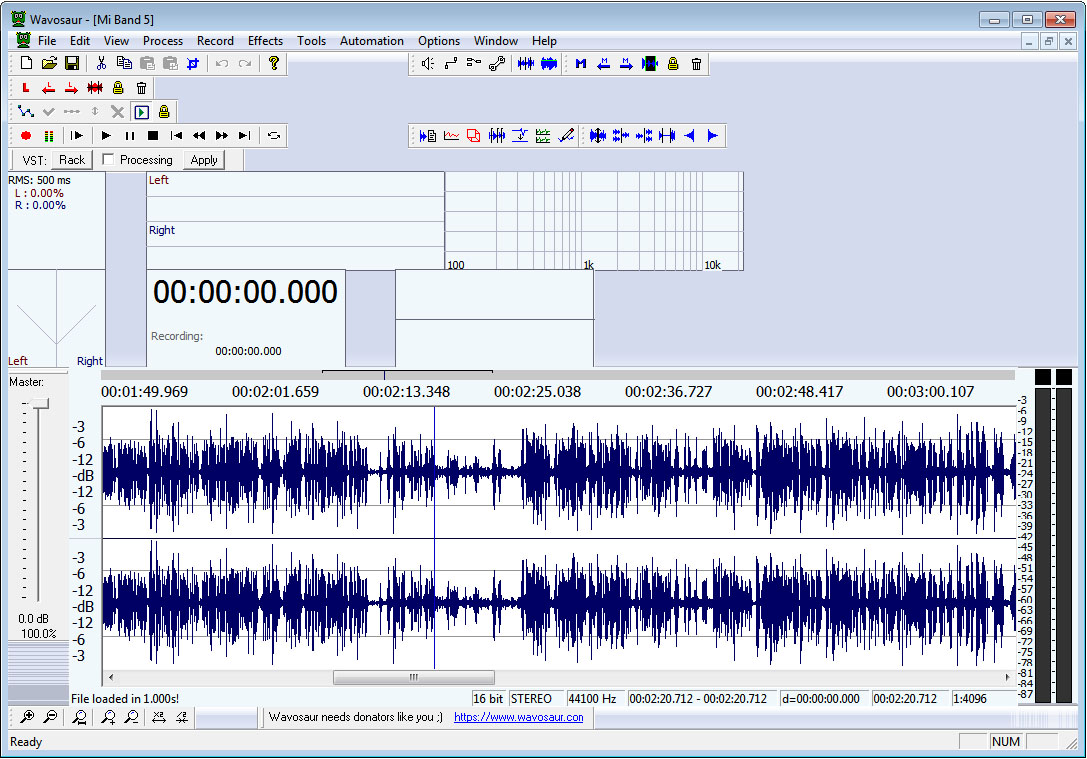This screenshot has height=759, width=1087.
Task: Click the speaker volume icon
Action: point(427,64)
